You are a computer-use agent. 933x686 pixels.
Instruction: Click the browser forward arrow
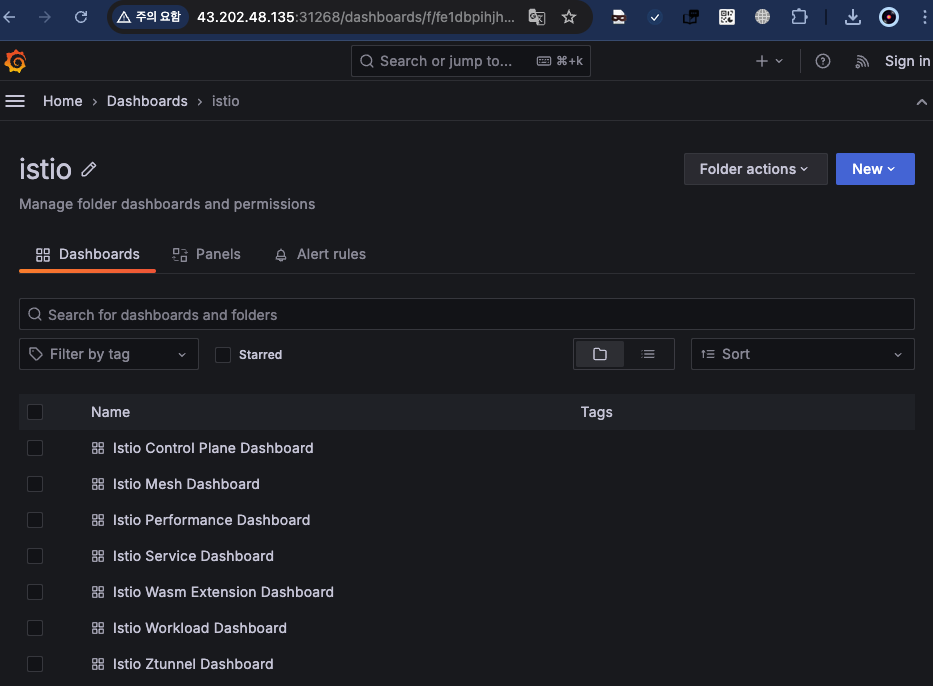pos(45,17)
